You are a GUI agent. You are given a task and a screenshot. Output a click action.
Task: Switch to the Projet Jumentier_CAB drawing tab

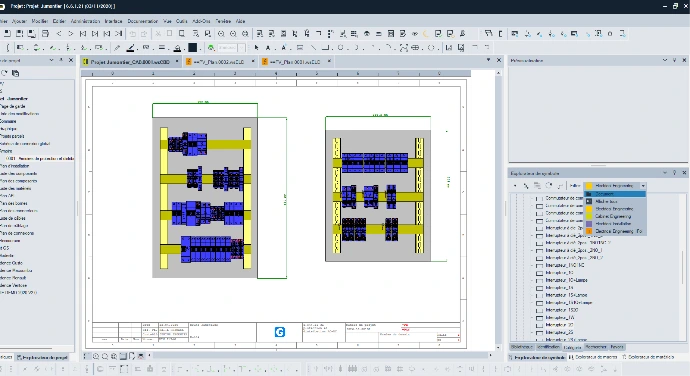click(x=131, y=62)
